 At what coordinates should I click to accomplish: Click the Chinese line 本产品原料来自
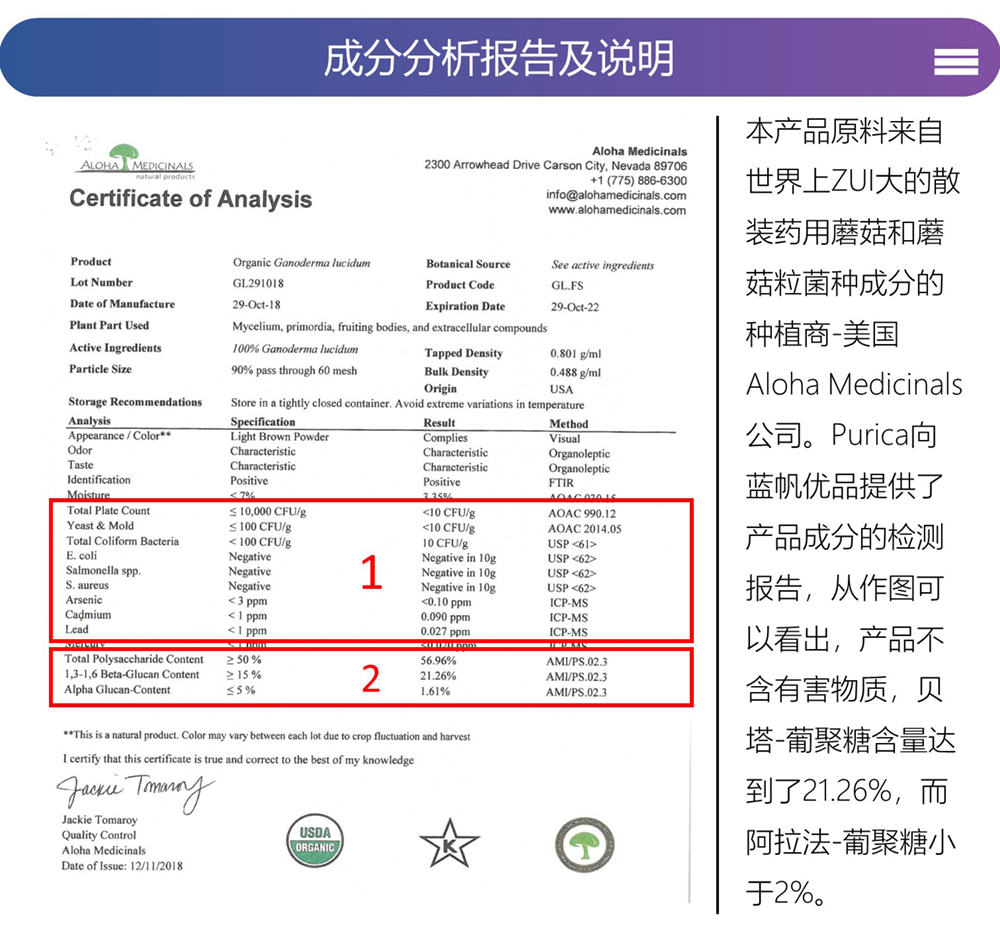[x=844, y=132]
